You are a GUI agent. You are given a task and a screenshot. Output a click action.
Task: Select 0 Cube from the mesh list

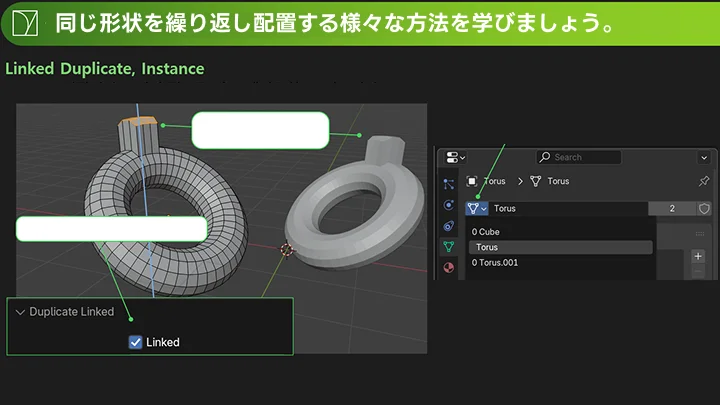click(487, 232)
